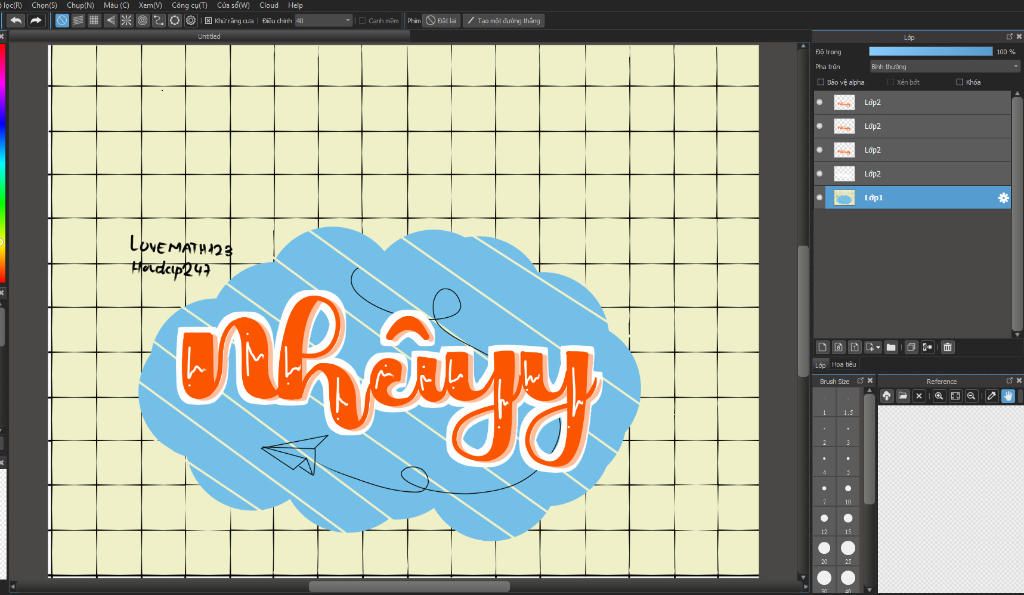Select brush size 10 preset

point(848,489)
